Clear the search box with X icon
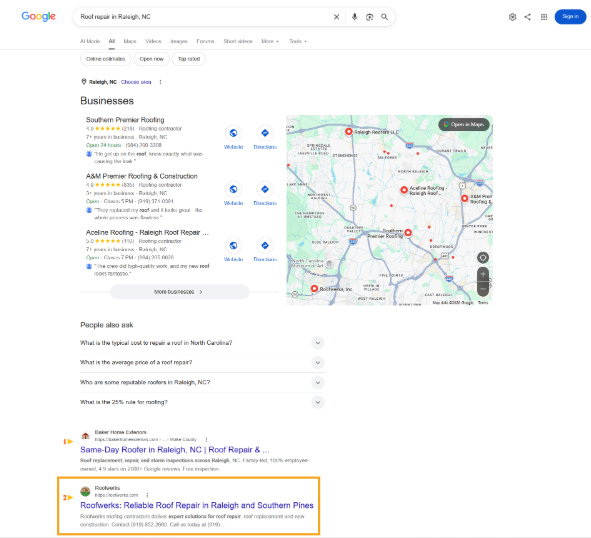Image resolution: width=591 pixels, height=538 pixels. pos(336,17)
